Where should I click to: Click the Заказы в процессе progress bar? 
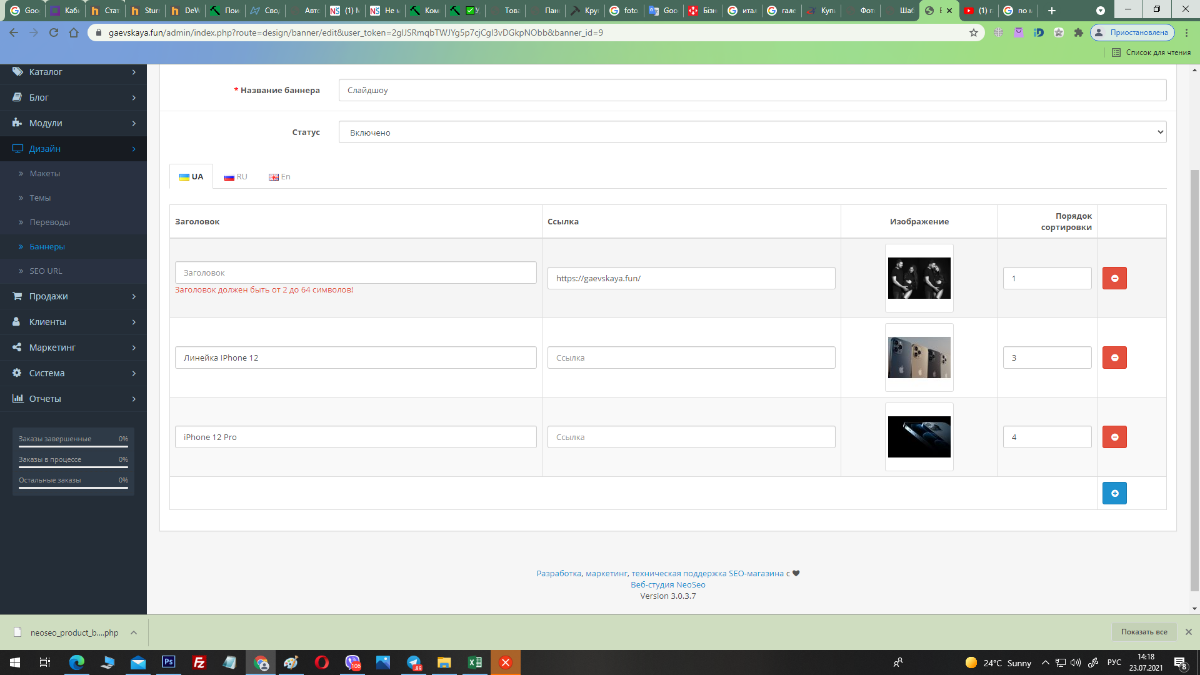(x=73, y=465)
